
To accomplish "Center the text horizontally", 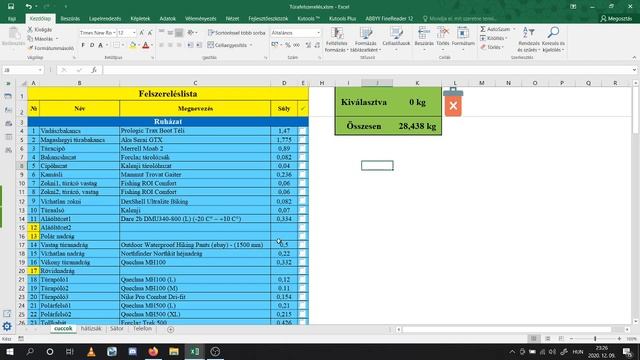I will tap(170, 45).
